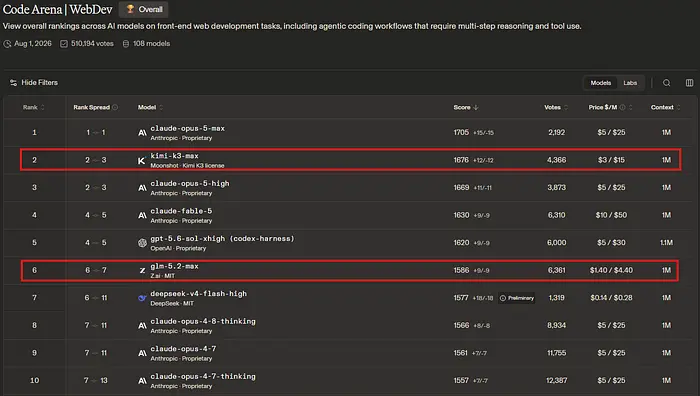Click the Anthropic logo beside claude-fable-5

142,215
